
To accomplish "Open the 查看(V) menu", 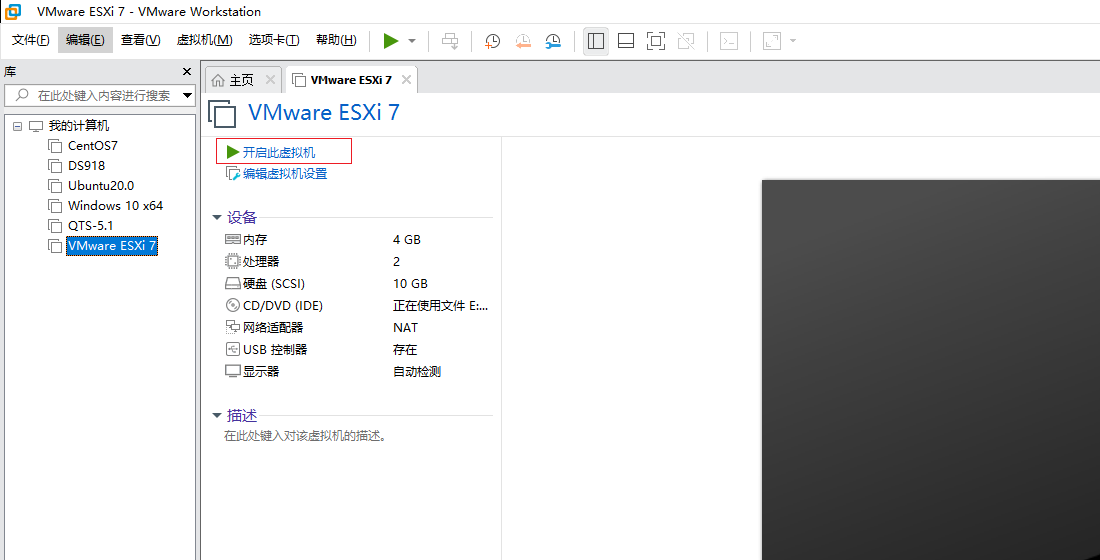I will click(x=140, y=40).
